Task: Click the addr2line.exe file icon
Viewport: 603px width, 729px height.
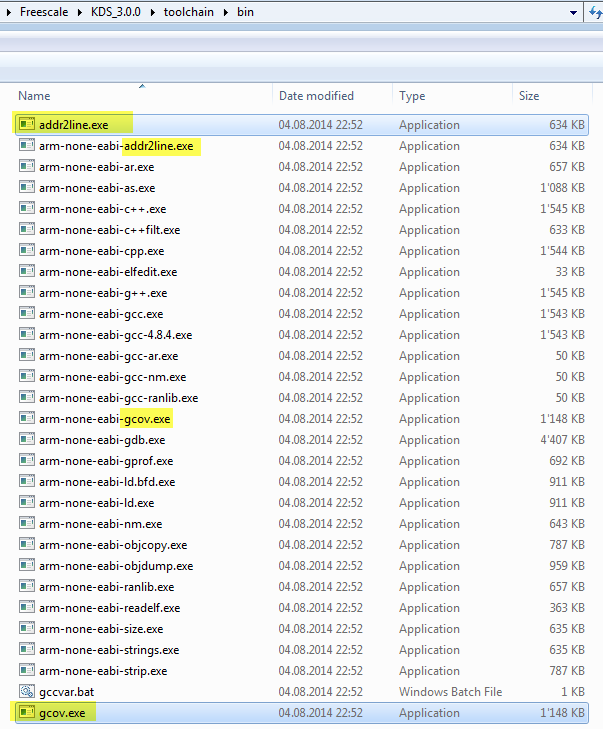Action: point(27,125)
